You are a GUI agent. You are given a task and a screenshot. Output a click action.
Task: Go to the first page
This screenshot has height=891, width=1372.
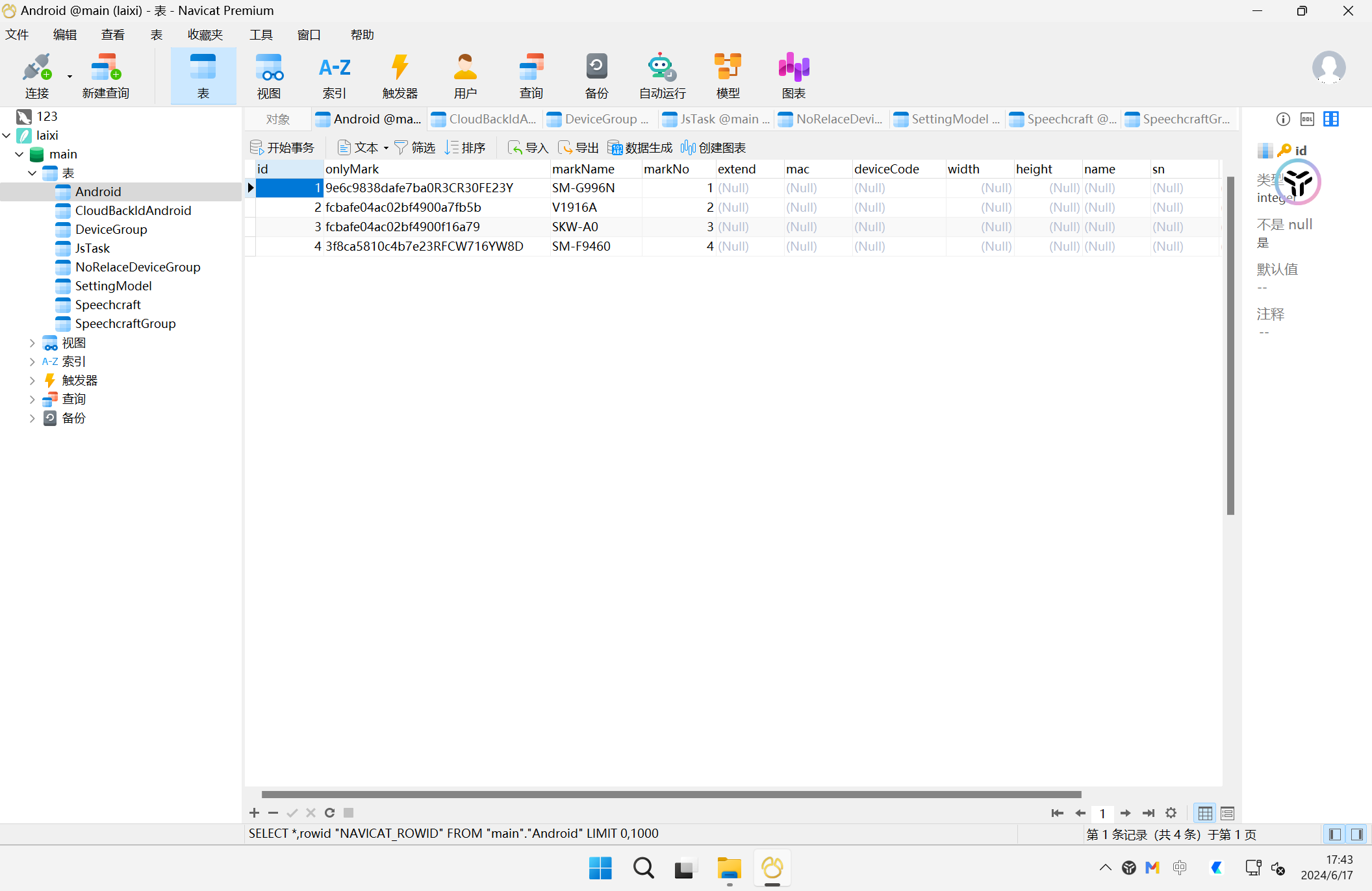tap(1057, 813)
